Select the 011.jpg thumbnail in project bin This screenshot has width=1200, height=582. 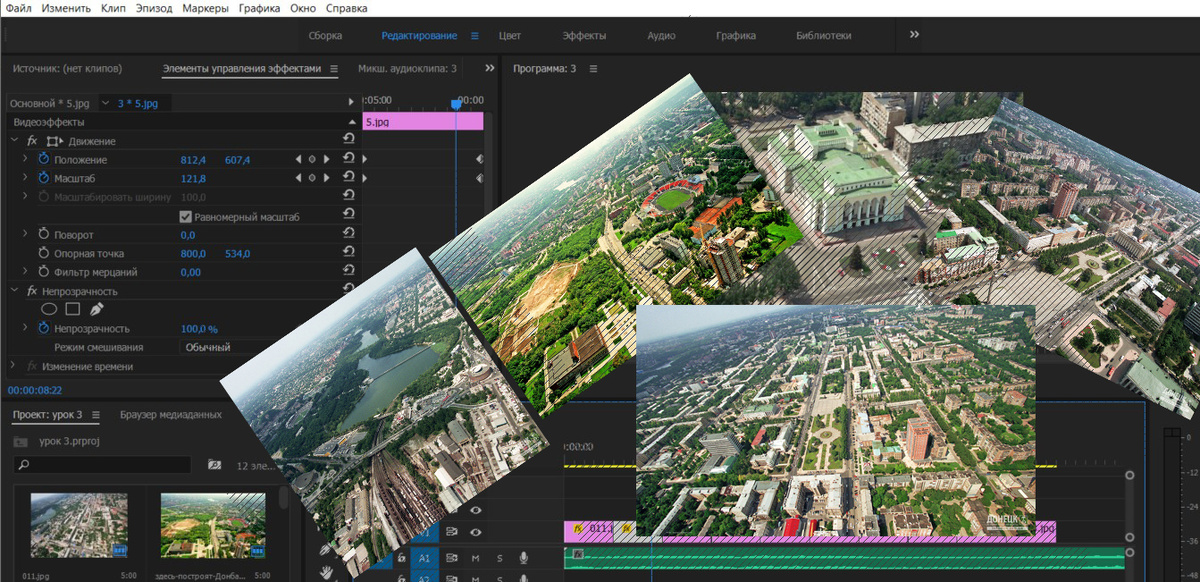tap(79, 525)
